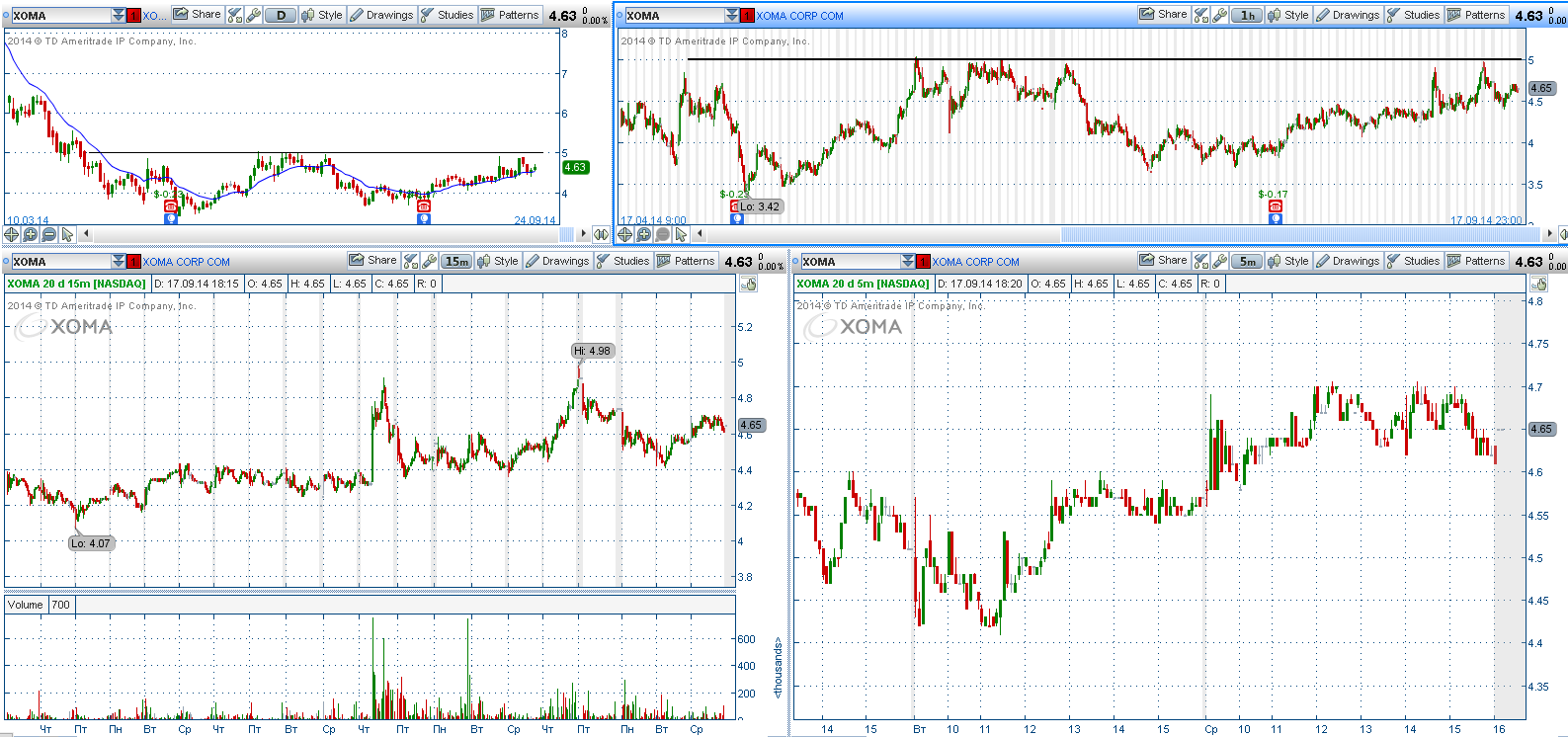The width and height of the screenshot is (1568, 737).
Task: Open settings wrench in 1h chart
Action: (x=1220, y=15)
